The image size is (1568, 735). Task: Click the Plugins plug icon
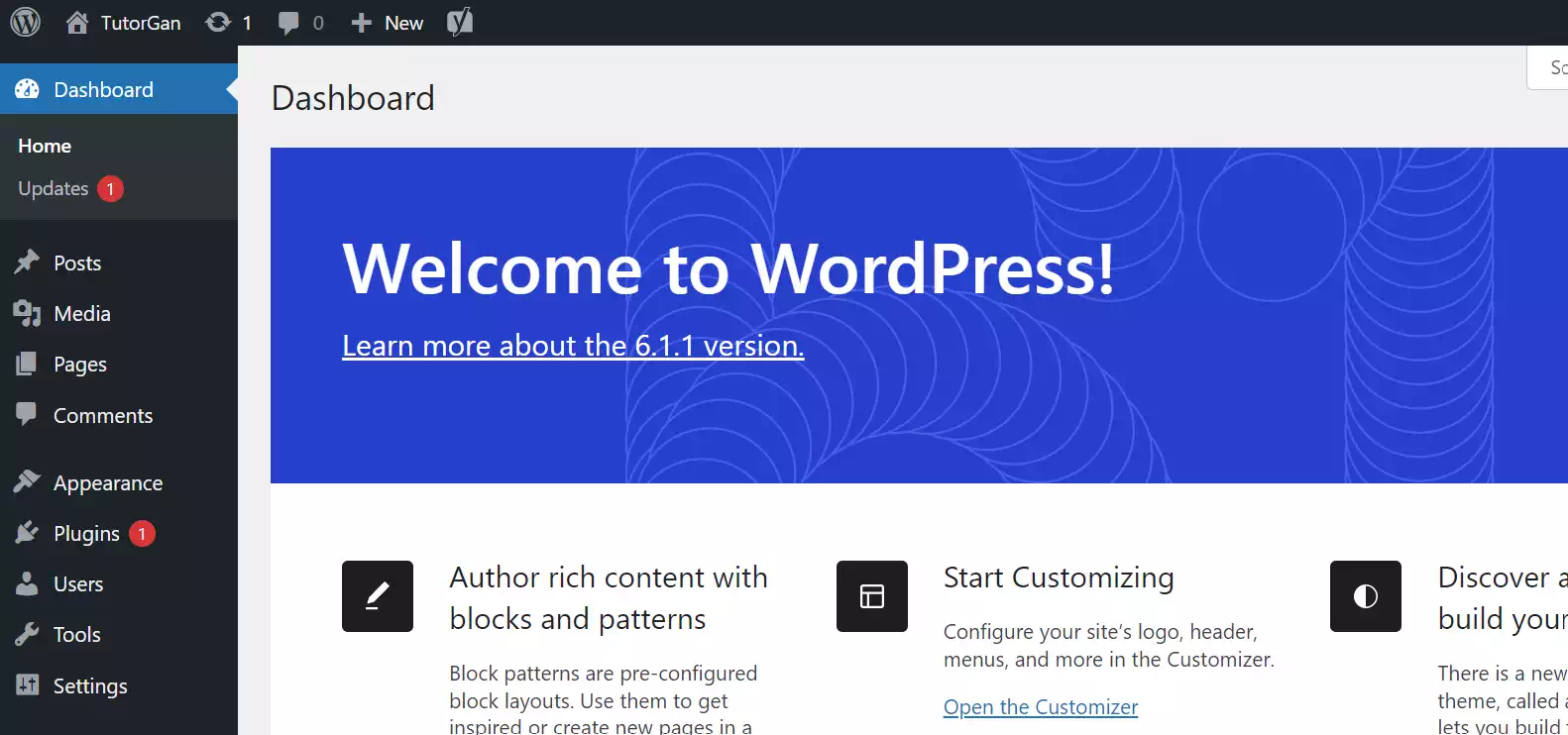click(x=27, y=533)
